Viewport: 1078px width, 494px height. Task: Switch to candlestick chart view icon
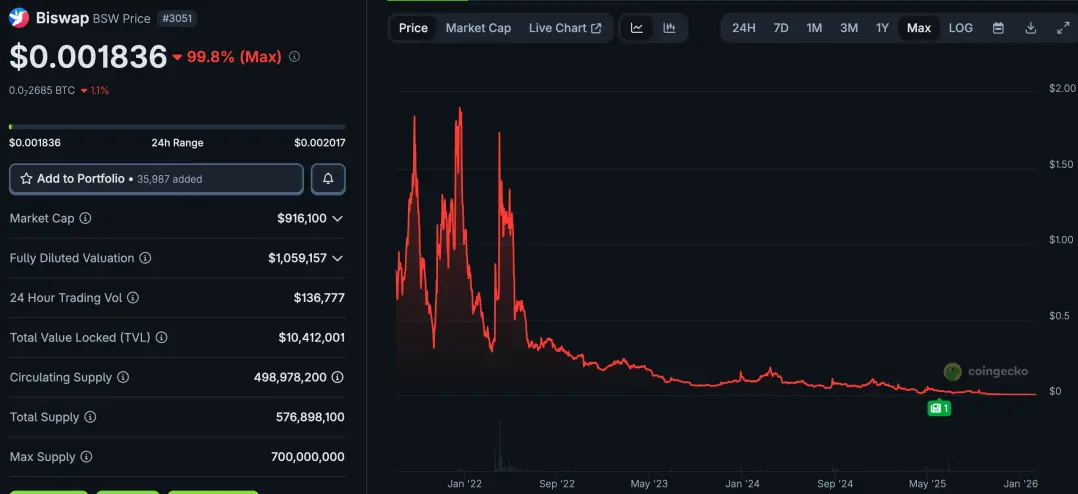pos(669,28)
